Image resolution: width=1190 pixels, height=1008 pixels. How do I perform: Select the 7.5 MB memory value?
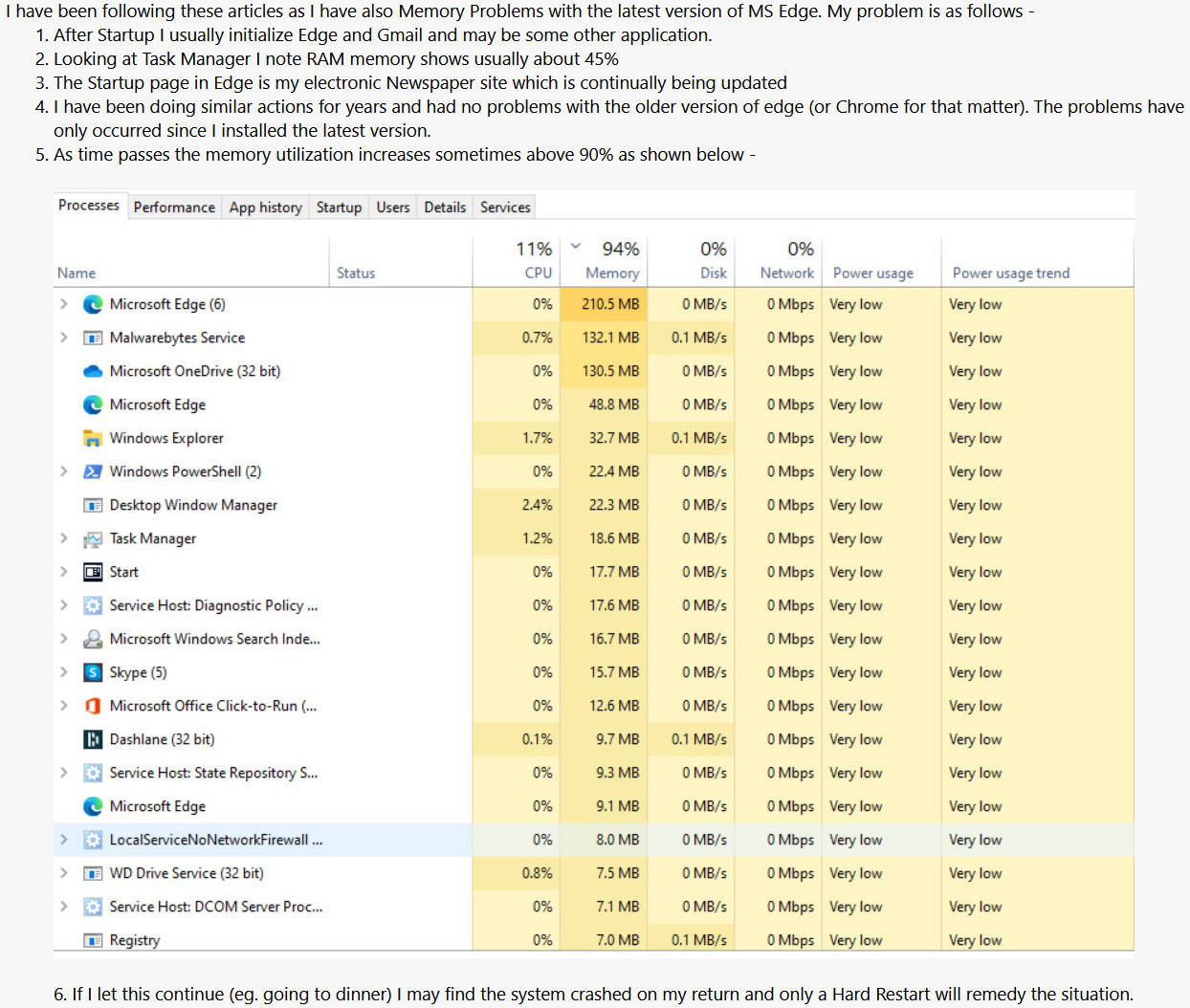click(x=617, y=873)
